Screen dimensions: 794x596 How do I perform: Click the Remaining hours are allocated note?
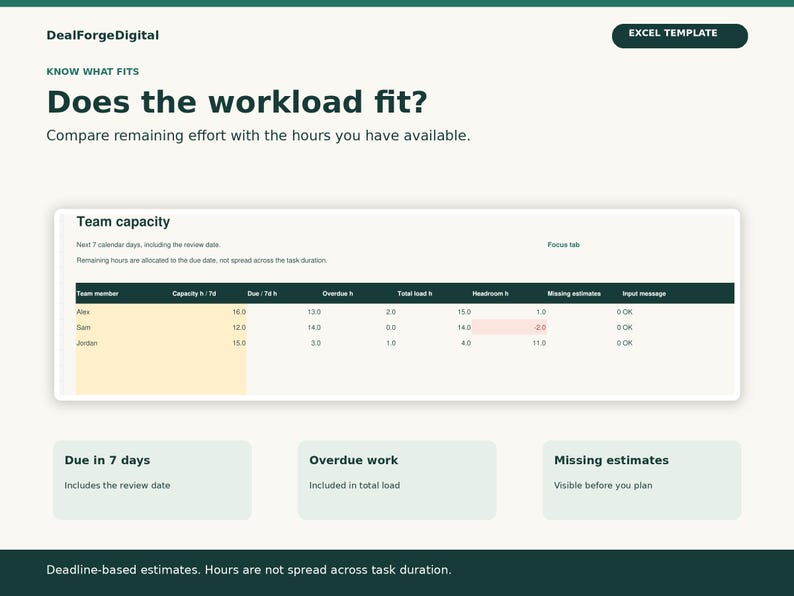(x=202, y=260)
